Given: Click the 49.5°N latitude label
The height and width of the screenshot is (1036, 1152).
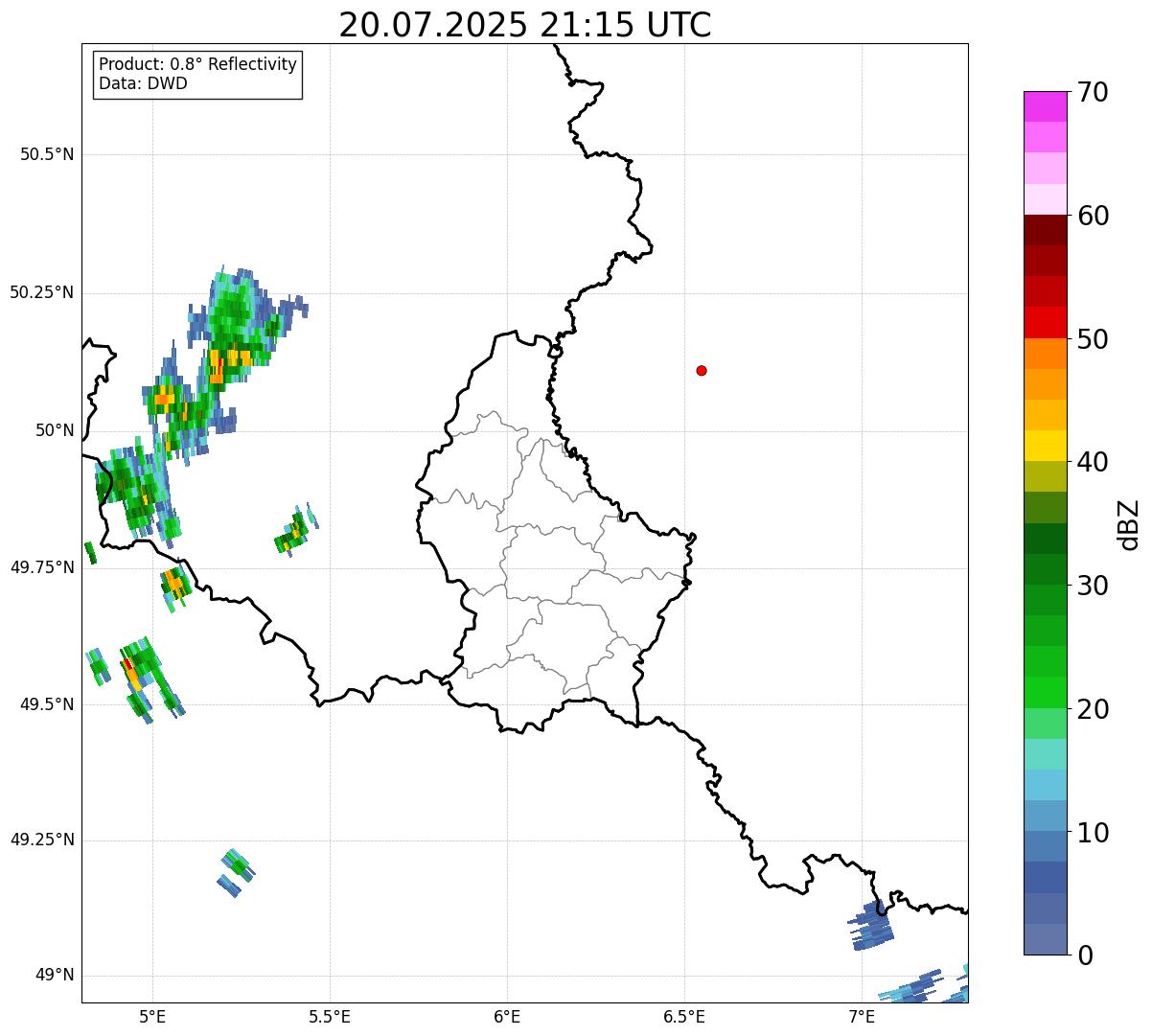Looking at the screenshot, I should [47, 704].
